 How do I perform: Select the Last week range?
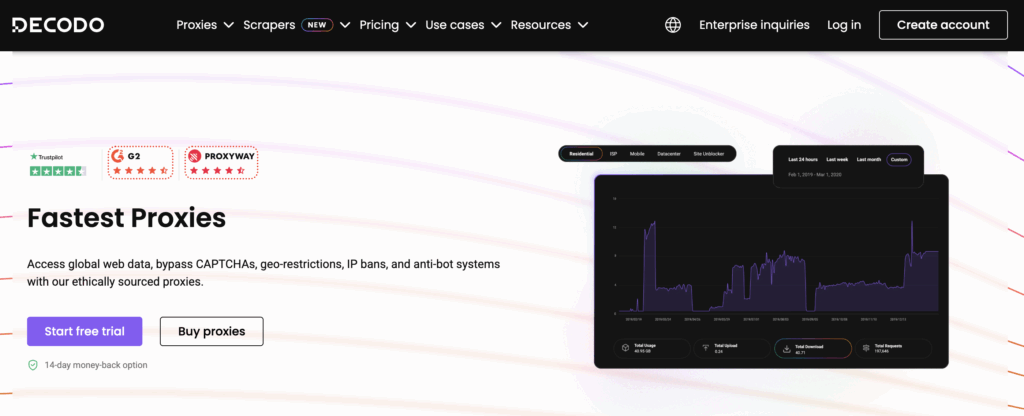click(x=837, y=159)
